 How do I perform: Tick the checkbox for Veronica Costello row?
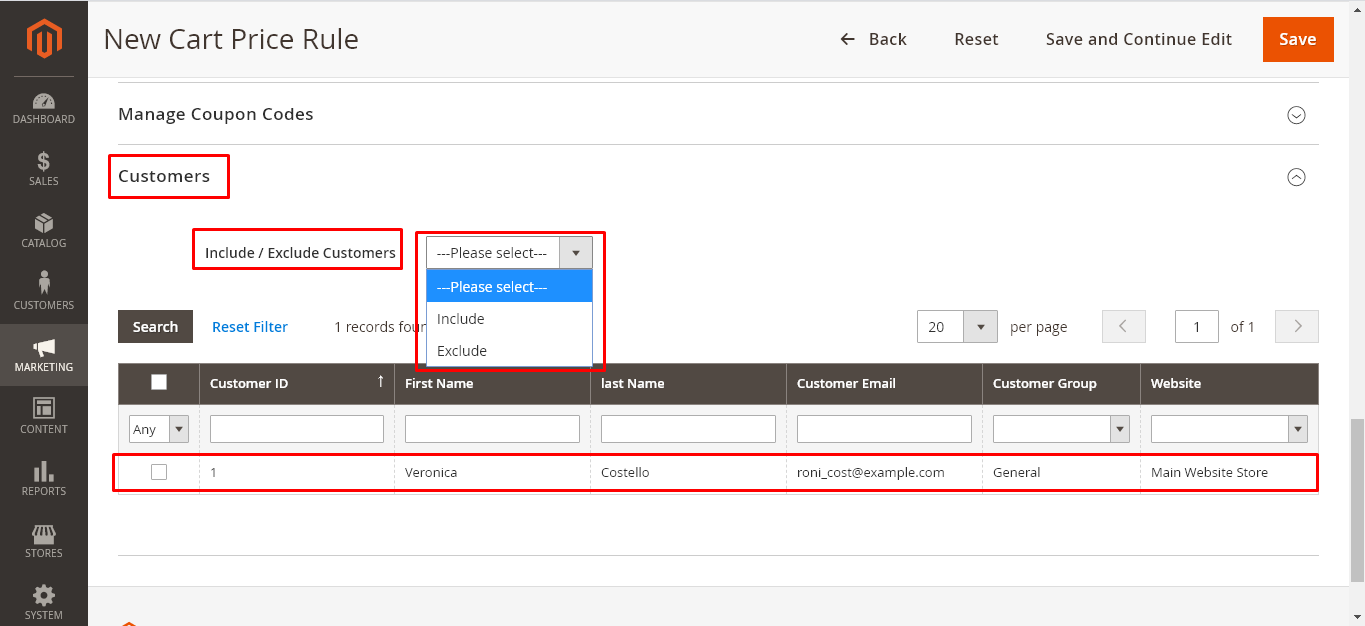(x=159, y=472)
